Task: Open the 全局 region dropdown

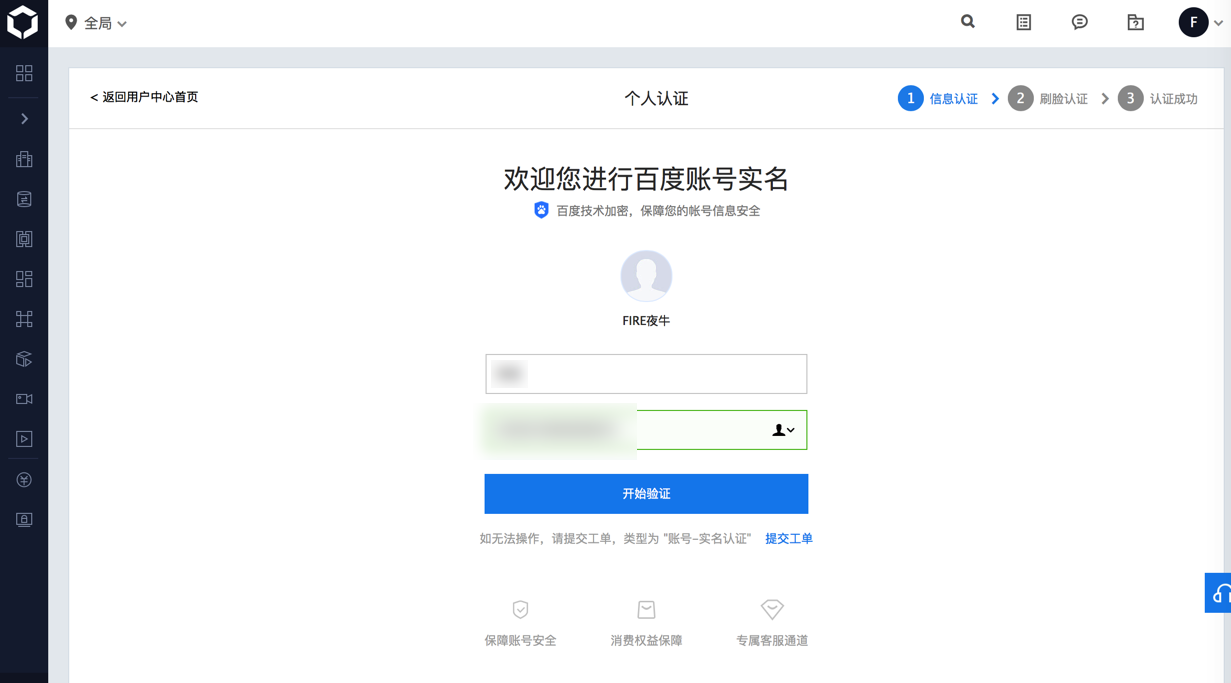Action: 97,23
